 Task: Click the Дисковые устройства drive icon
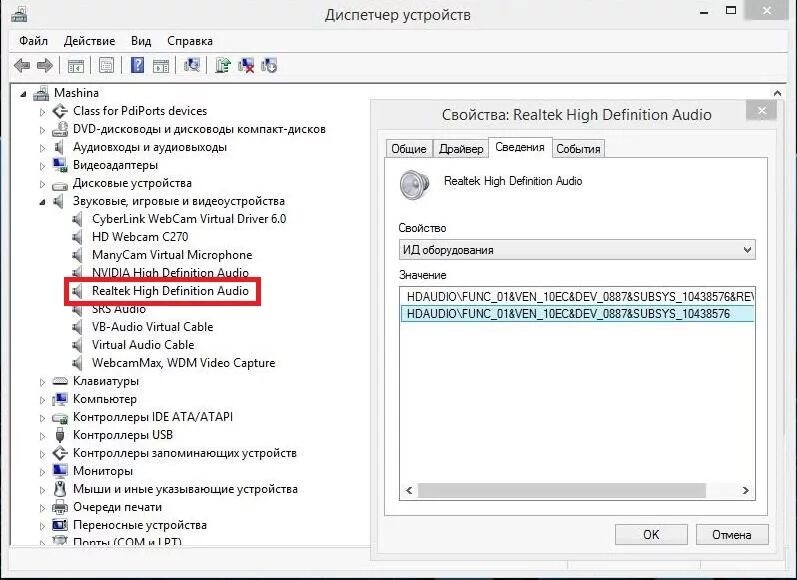tap(60, 184)
